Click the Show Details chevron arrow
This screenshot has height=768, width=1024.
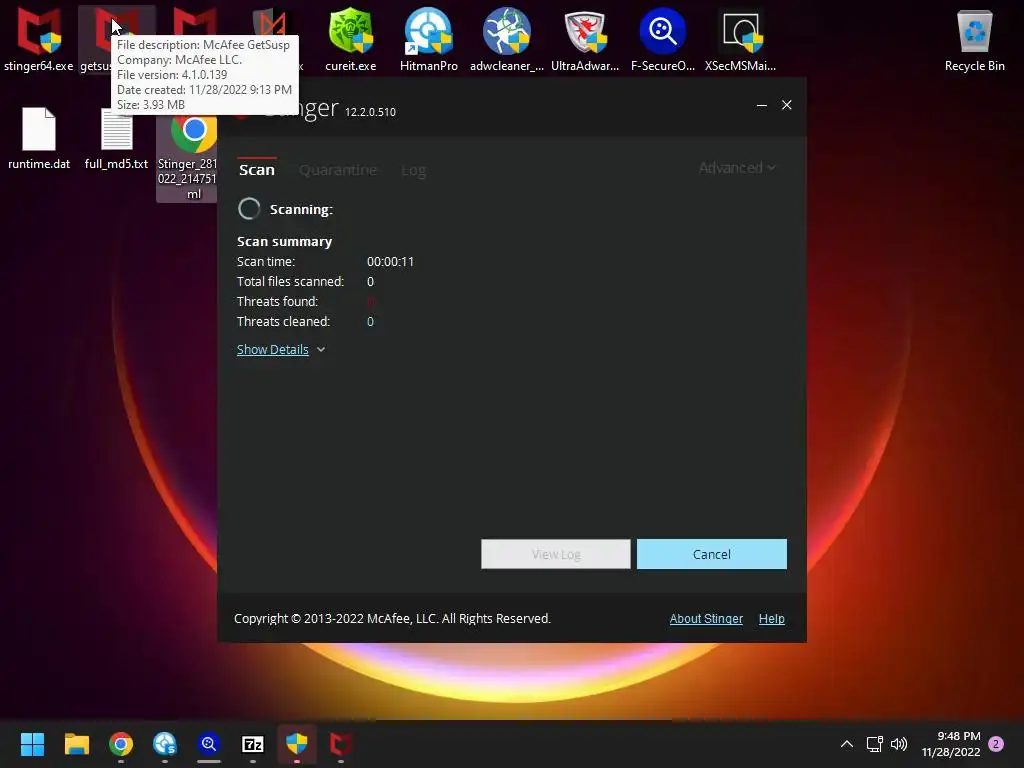[x=321, y=349]
